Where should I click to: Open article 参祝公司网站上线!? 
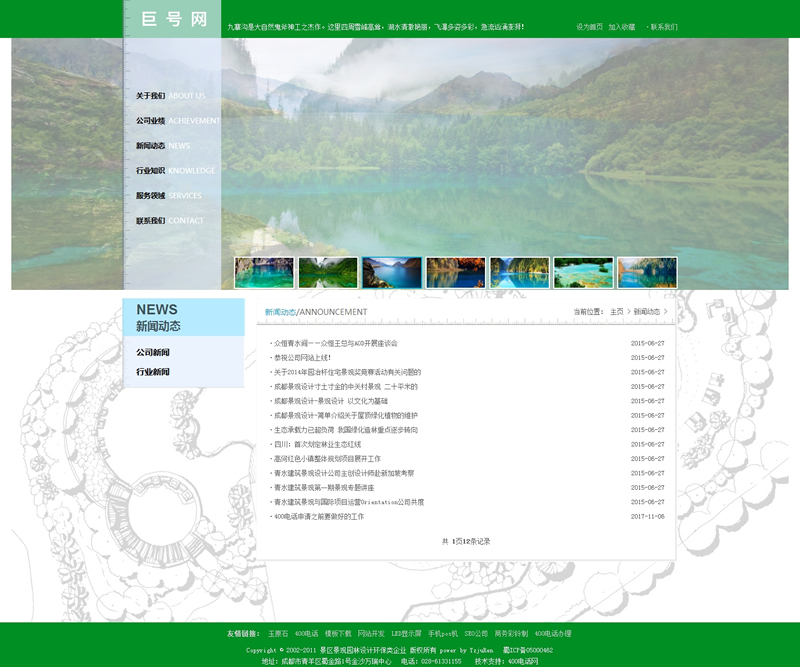coord(301,358)
